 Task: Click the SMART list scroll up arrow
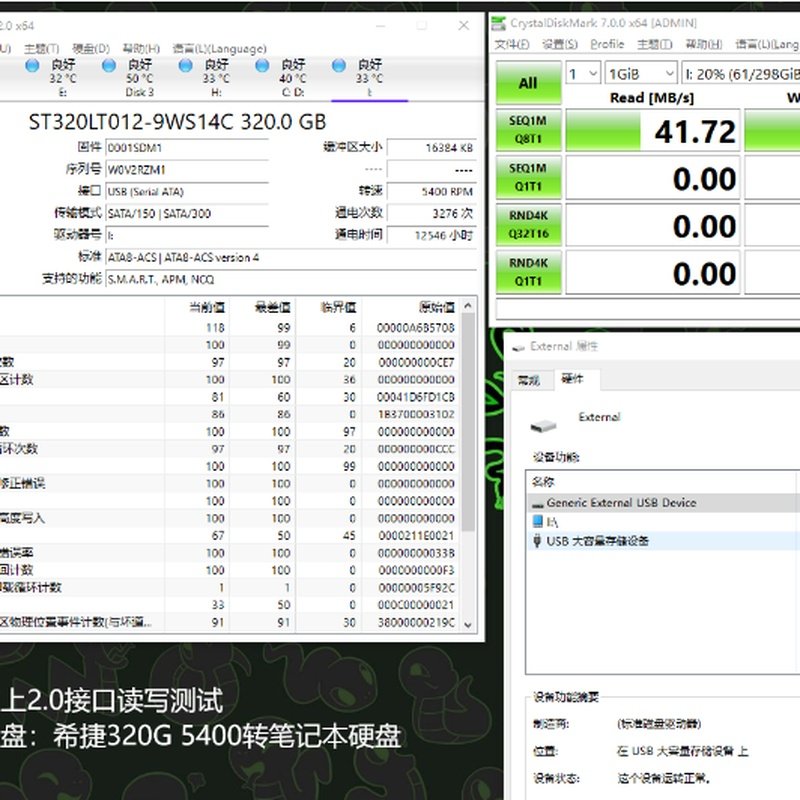coord(468,306)
